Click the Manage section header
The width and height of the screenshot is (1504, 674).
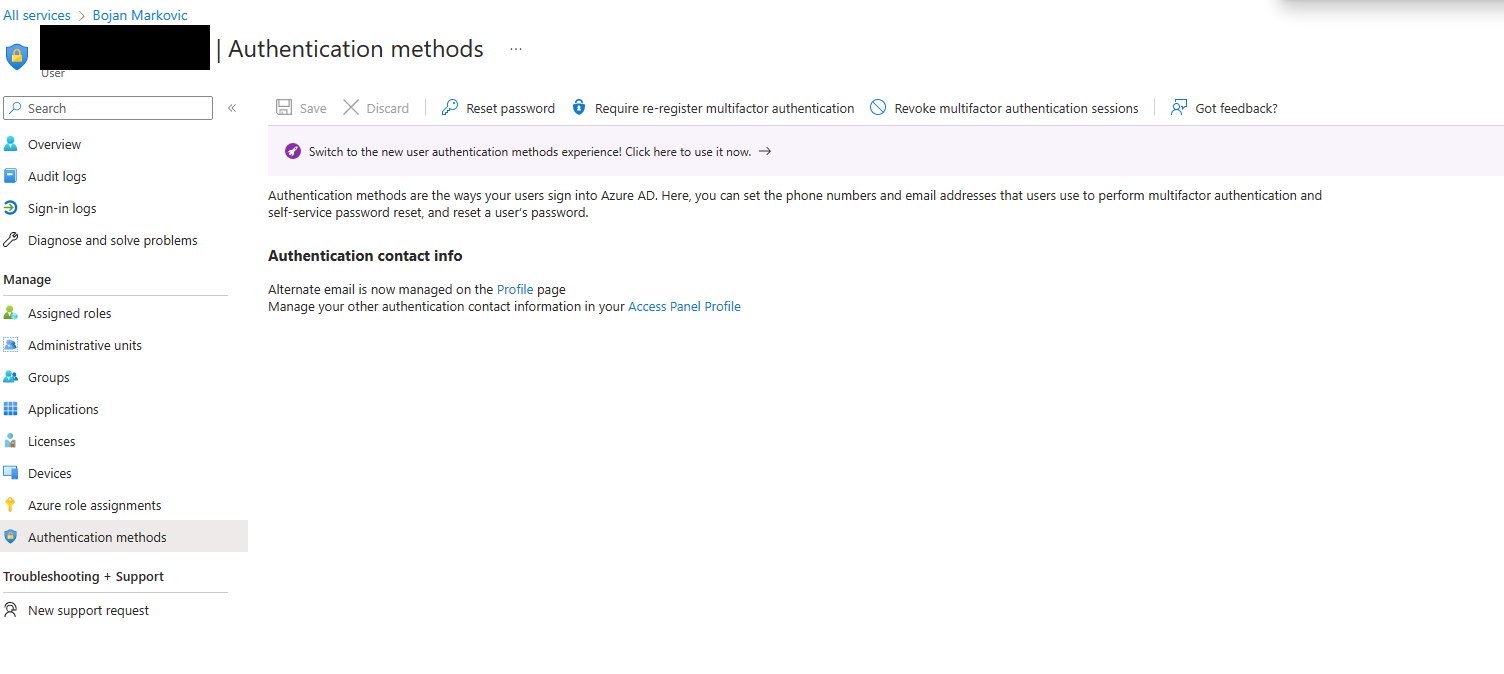[x=27, y=279]
